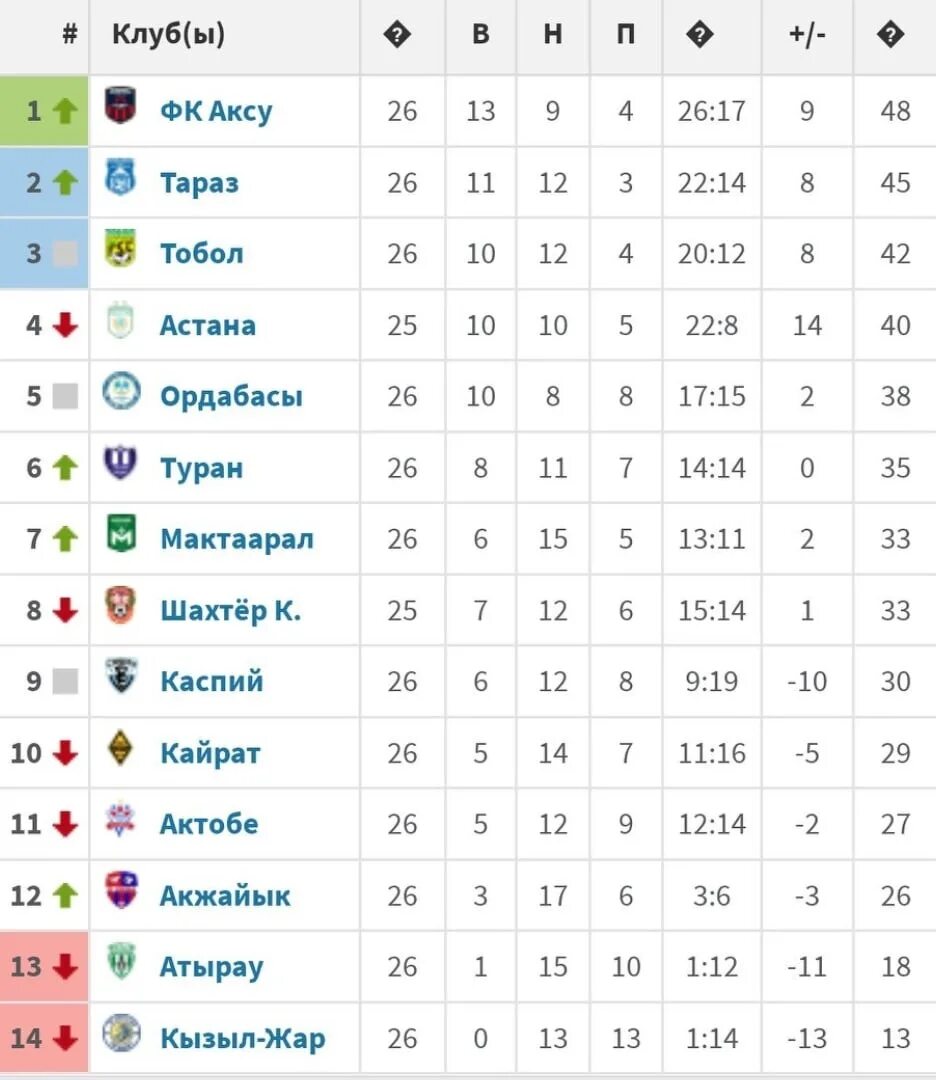Click the red down arrow beside Астана
This screenshot has height=1080, width=936.
65,324
